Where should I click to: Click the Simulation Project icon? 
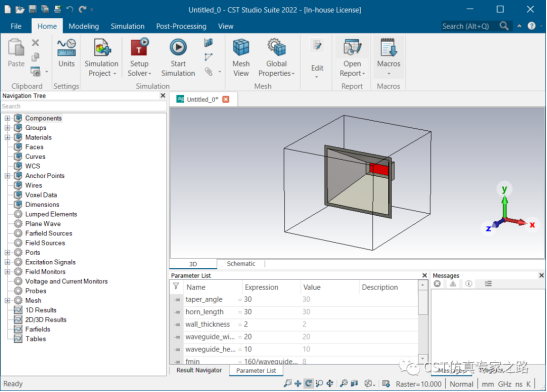(x=101, y=47)
